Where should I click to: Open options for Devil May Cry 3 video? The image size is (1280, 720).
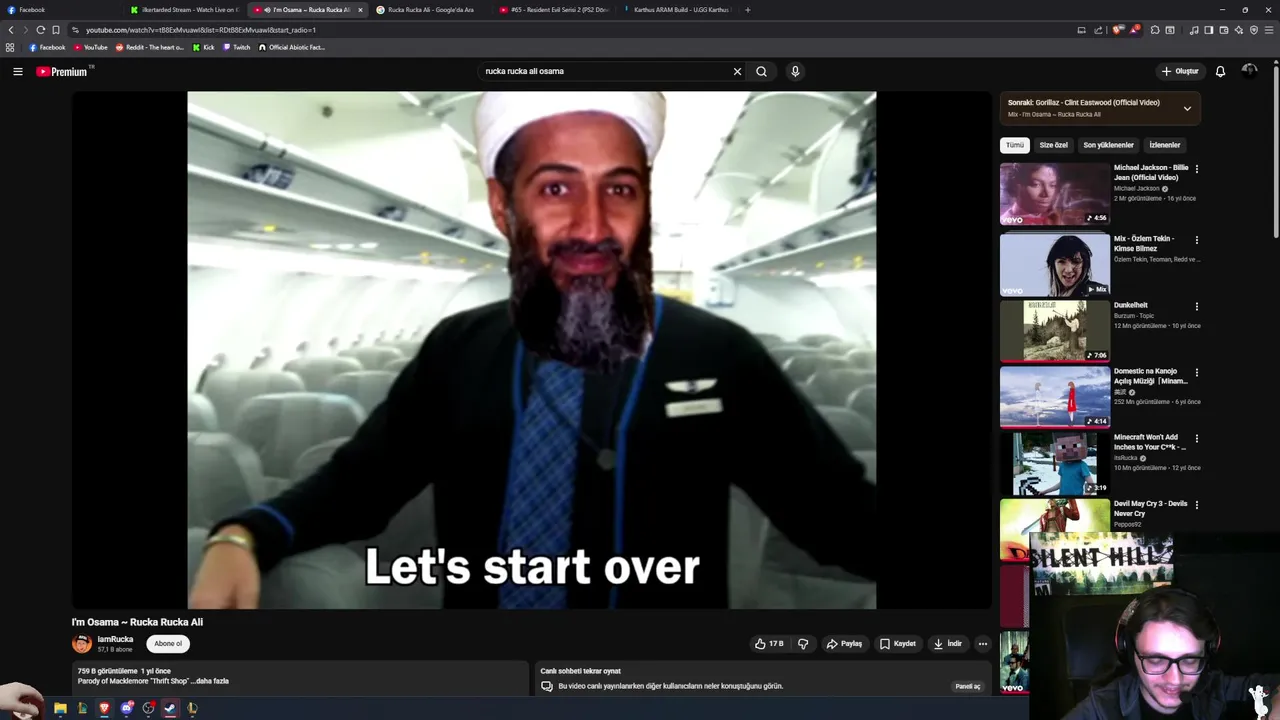coord(1196,504)
